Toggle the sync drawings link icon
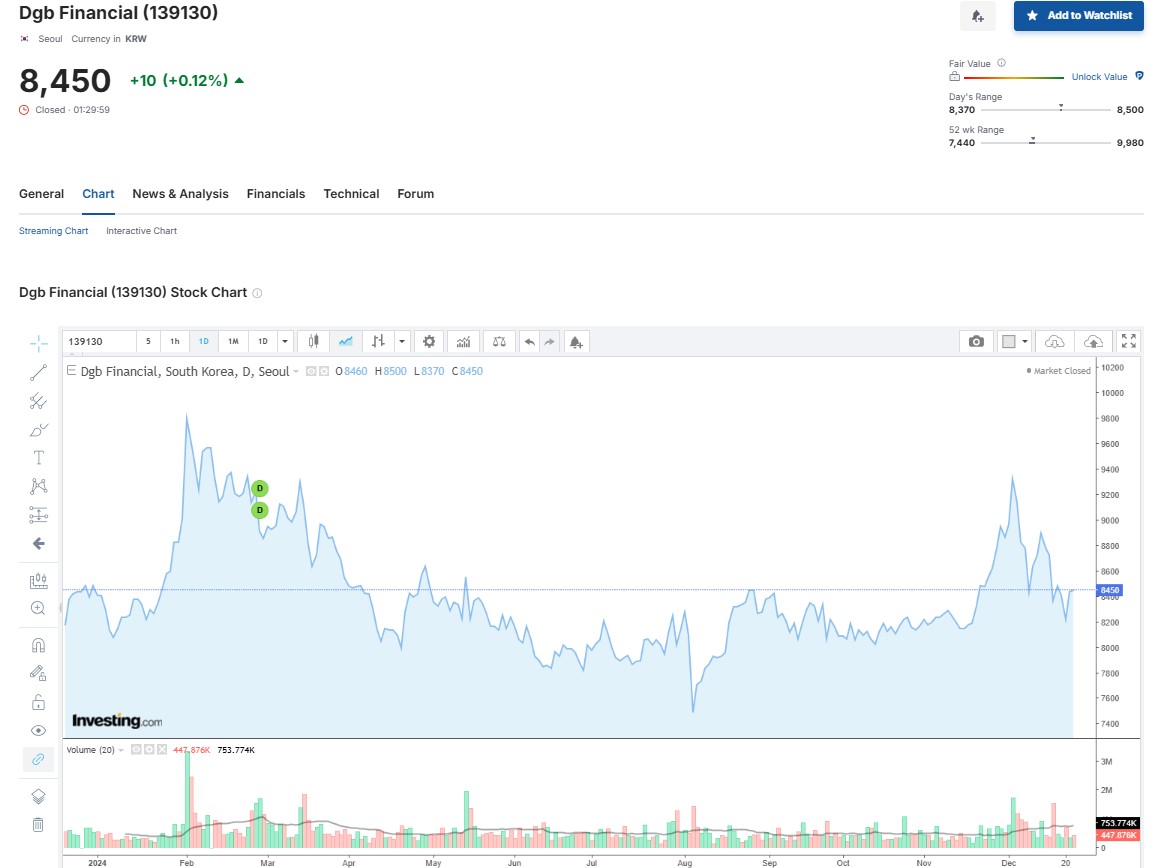Screen dimensions: 1161x868 39,759
